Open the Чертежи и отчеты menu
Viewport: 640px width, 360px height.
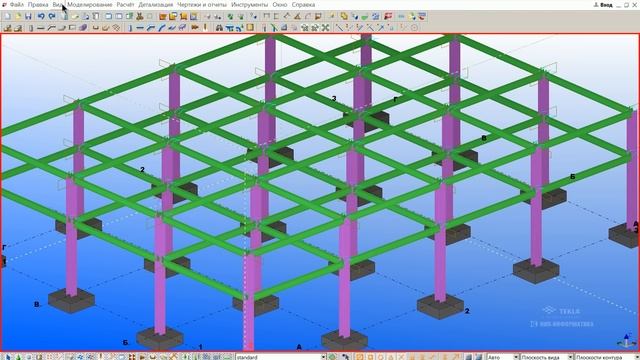click(x=202, y=5)
